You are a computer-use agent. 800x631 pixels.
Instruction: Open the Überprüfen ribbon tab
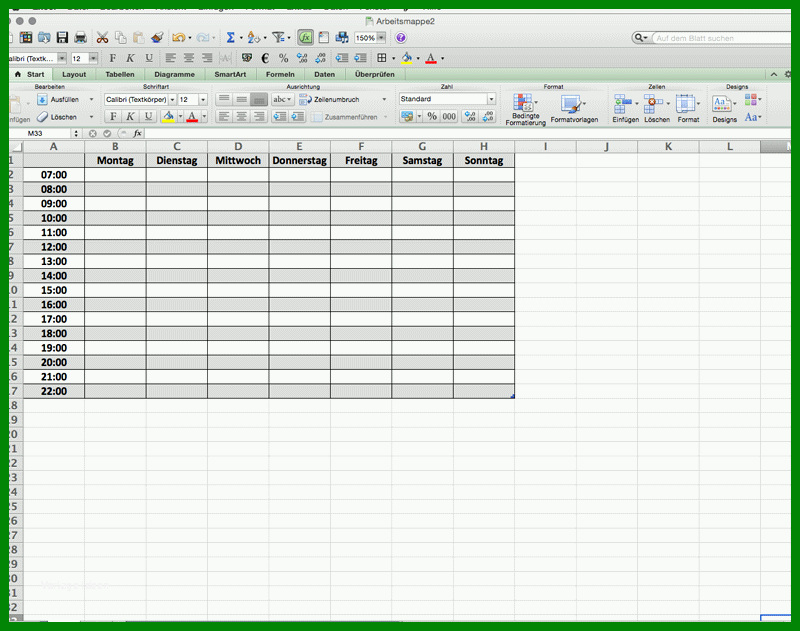tap(374, 74)
